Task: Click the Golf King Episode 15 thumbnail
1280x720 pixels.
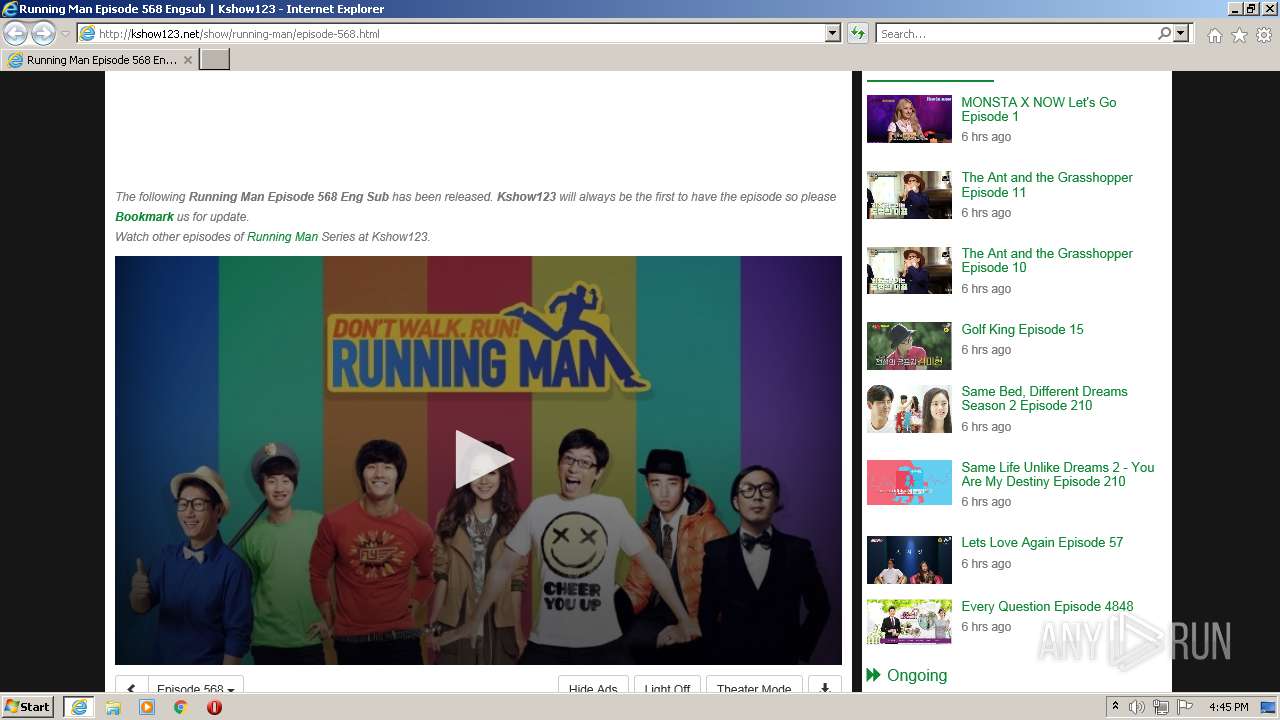Action: 909,346
